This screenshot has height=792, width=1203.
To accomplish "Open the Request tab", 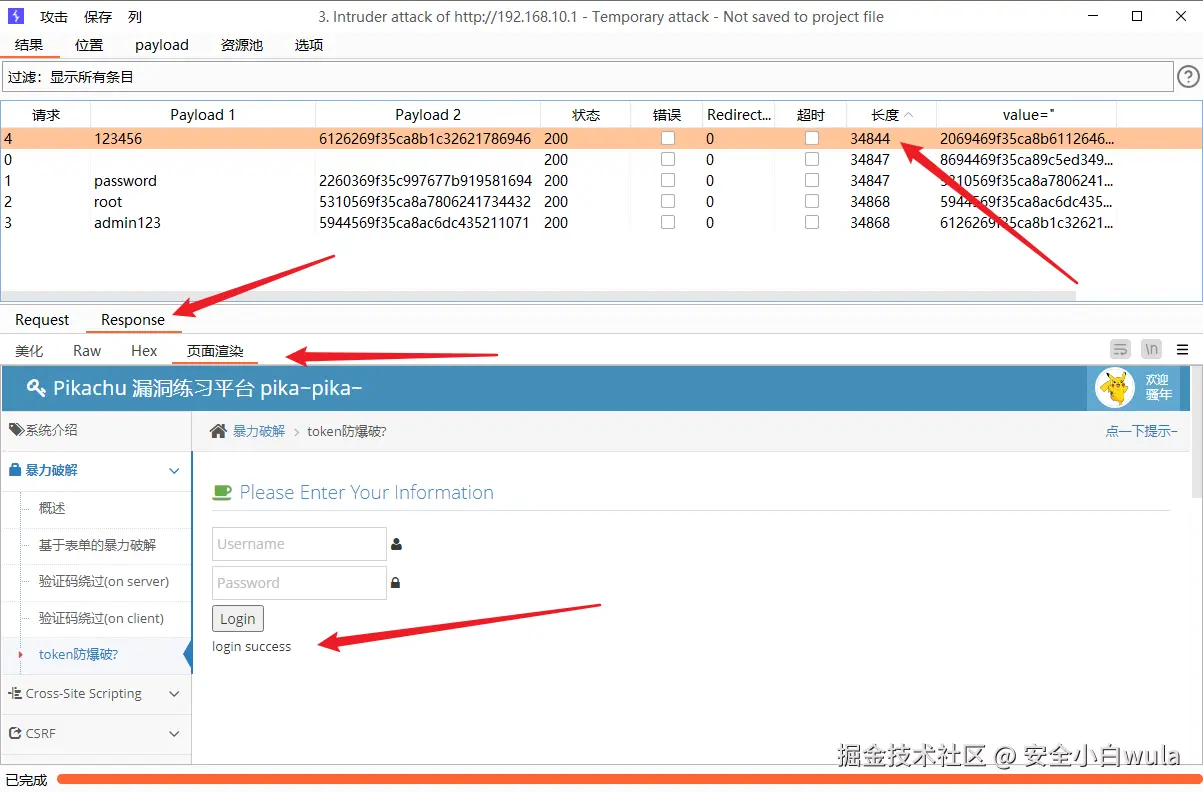I will tap(42, 320).
